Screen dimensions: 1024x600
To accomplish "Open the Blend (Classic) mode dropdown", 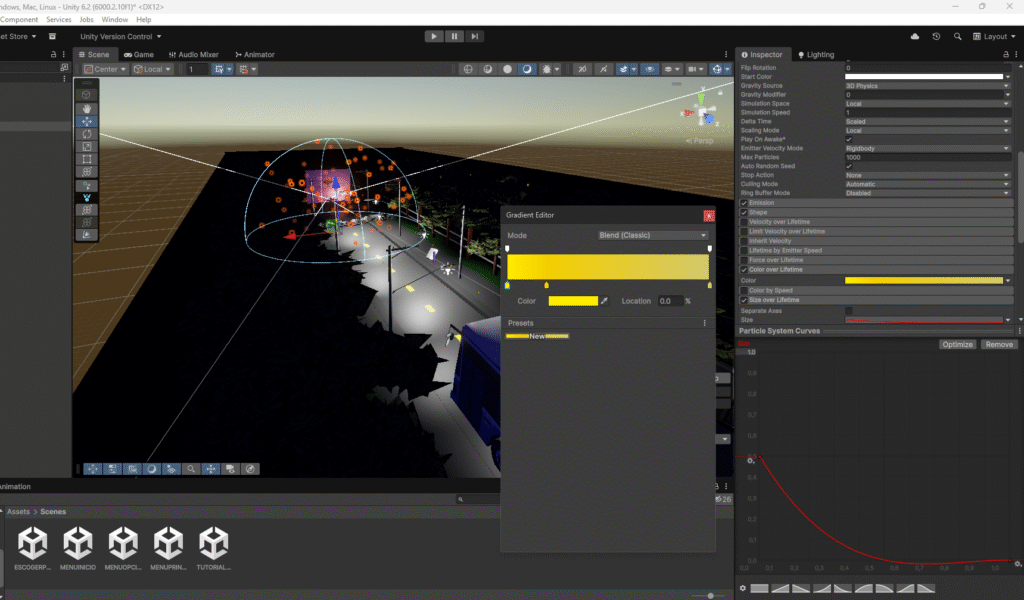I will pos(652,235).
